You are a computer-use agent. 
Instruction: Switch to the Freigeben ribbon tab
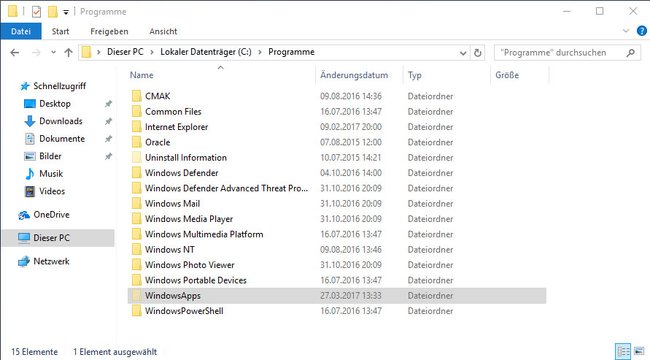[x=109, y=32]
